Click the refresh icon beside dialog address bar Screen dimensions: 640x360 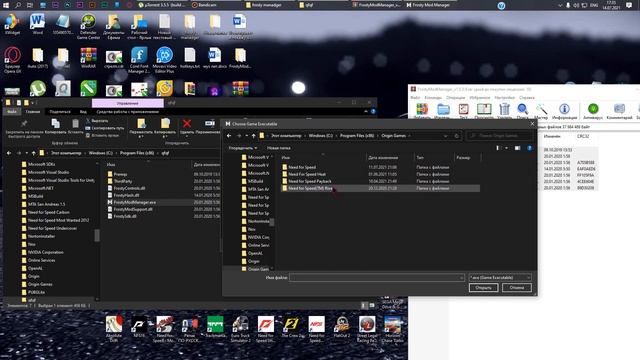(457, 136)
